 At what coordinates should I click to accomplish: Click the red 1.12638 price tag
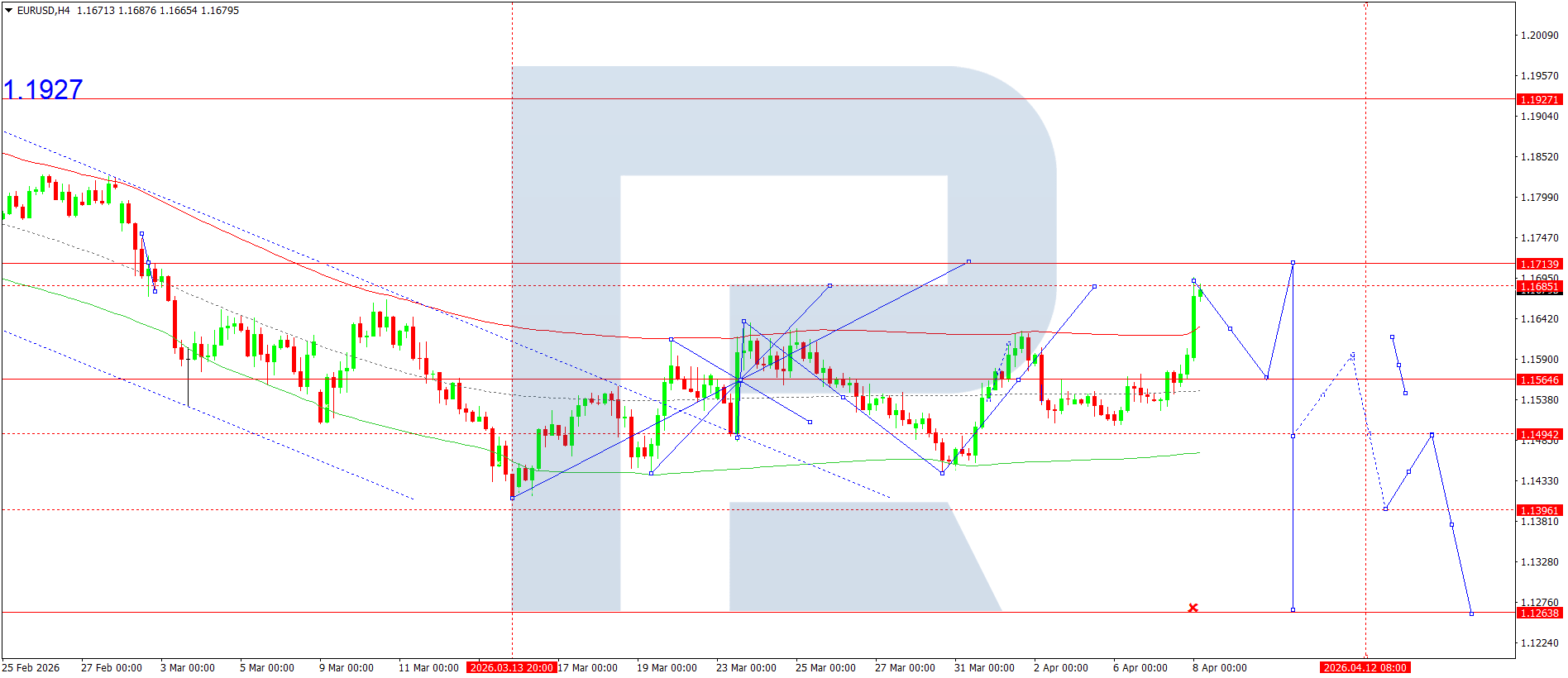tap(1539, 613)
